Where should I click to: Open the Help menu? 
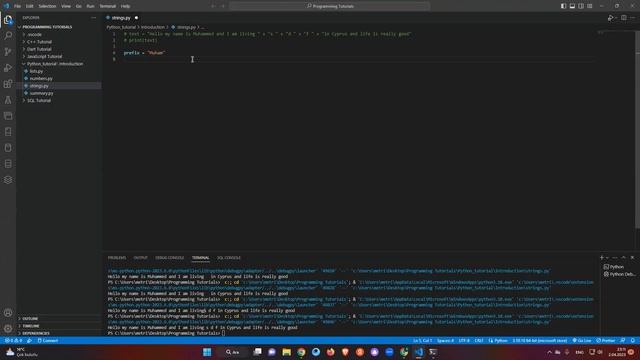(125, 6)
